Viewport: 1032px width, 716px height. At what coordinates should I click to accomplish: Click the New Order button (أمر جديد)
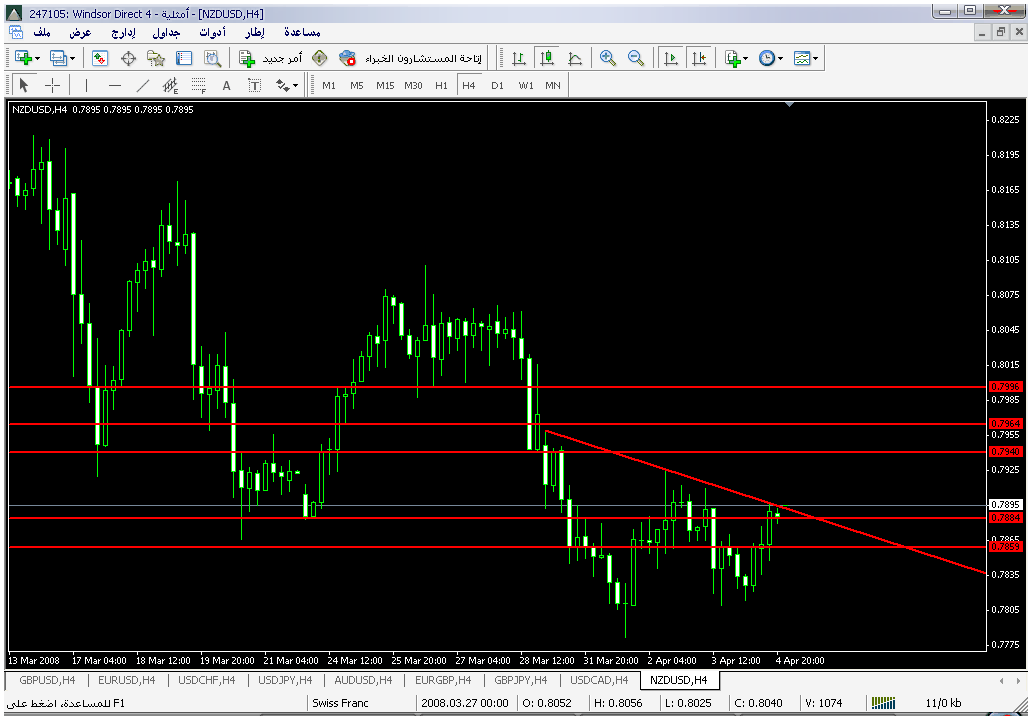tap(271, 58)
